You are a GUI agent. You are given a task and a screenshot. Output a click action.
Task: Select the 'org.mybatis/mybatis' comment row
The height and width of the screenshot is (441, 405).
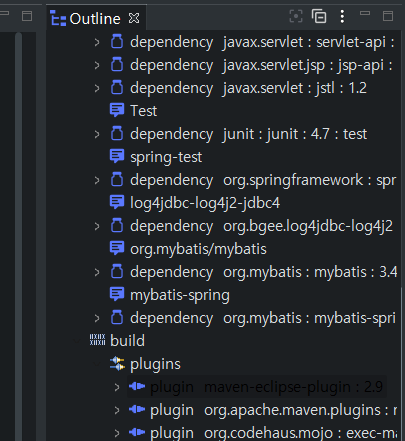[198, 249]
